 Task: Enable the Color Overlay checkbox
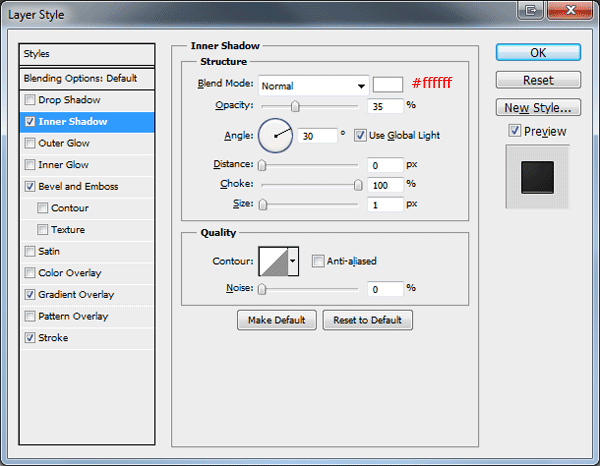(x=29, y=273)
